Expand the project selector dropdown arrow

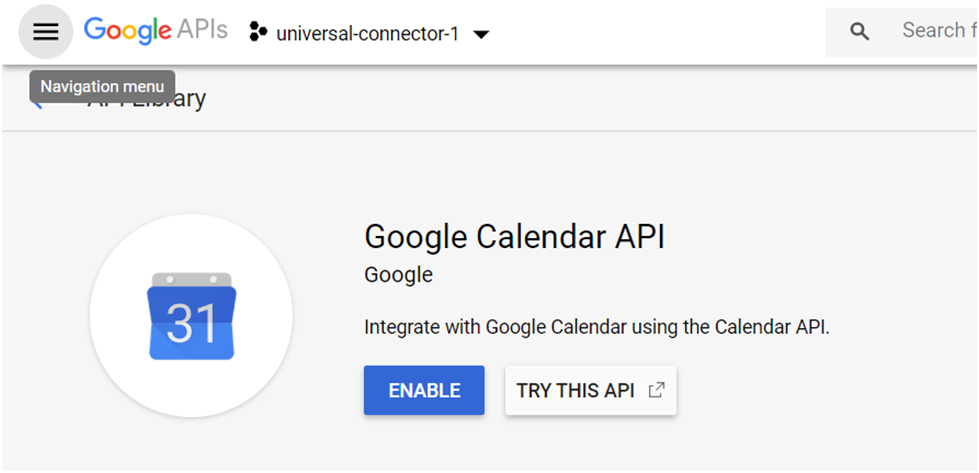481,34
